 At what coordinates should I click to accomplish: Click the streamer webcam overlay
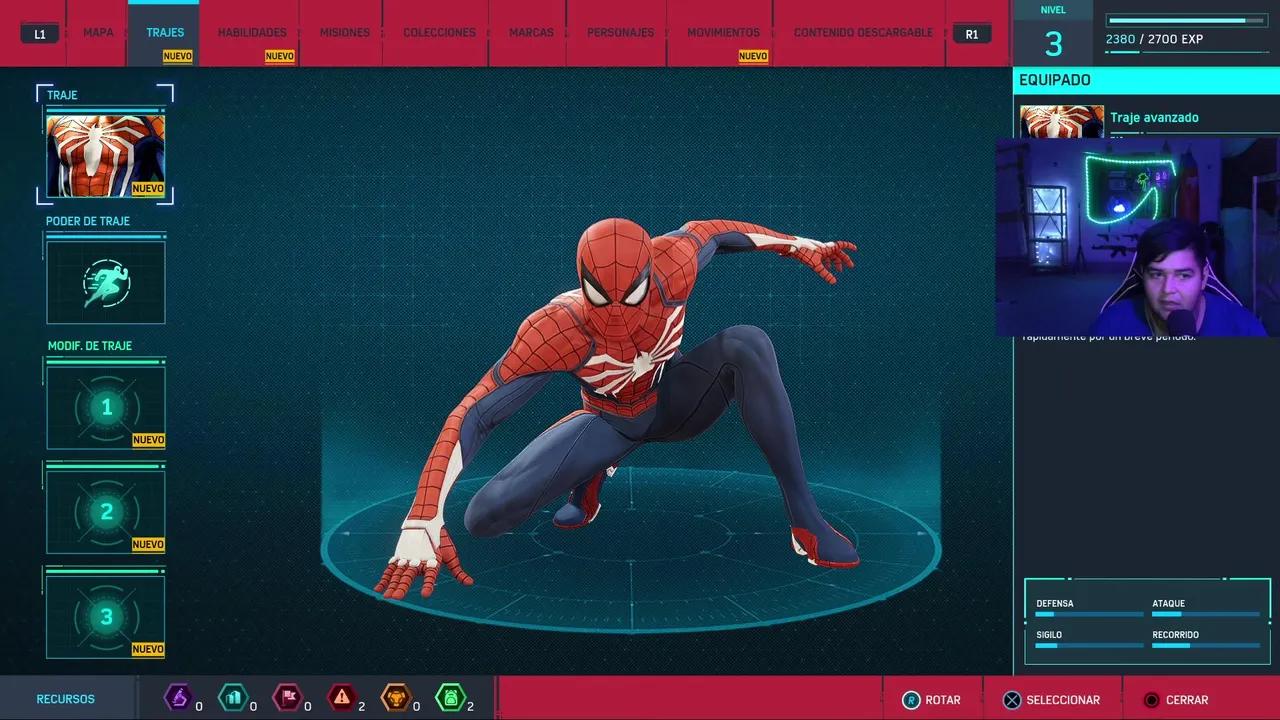[x=1138, y=237]
